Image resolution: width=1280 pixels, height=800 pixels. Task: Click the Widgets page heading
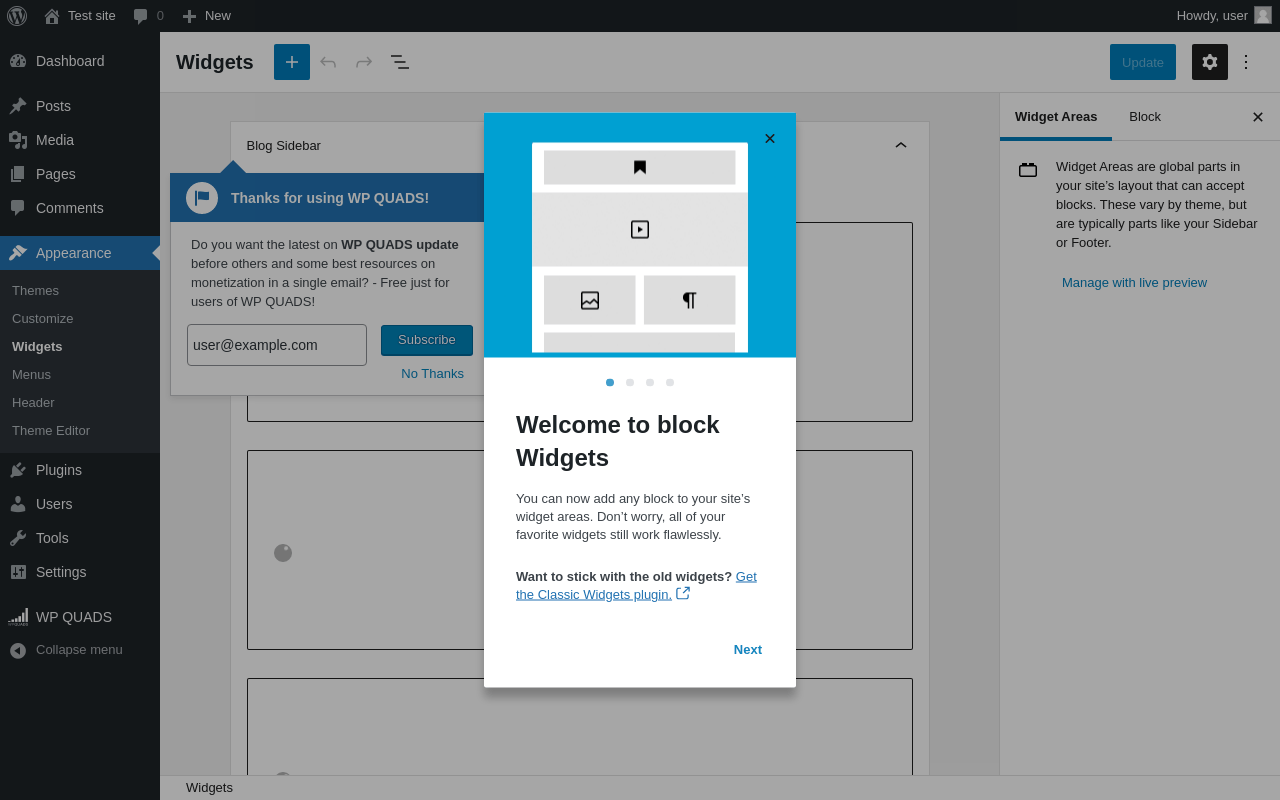pos(215,62)
